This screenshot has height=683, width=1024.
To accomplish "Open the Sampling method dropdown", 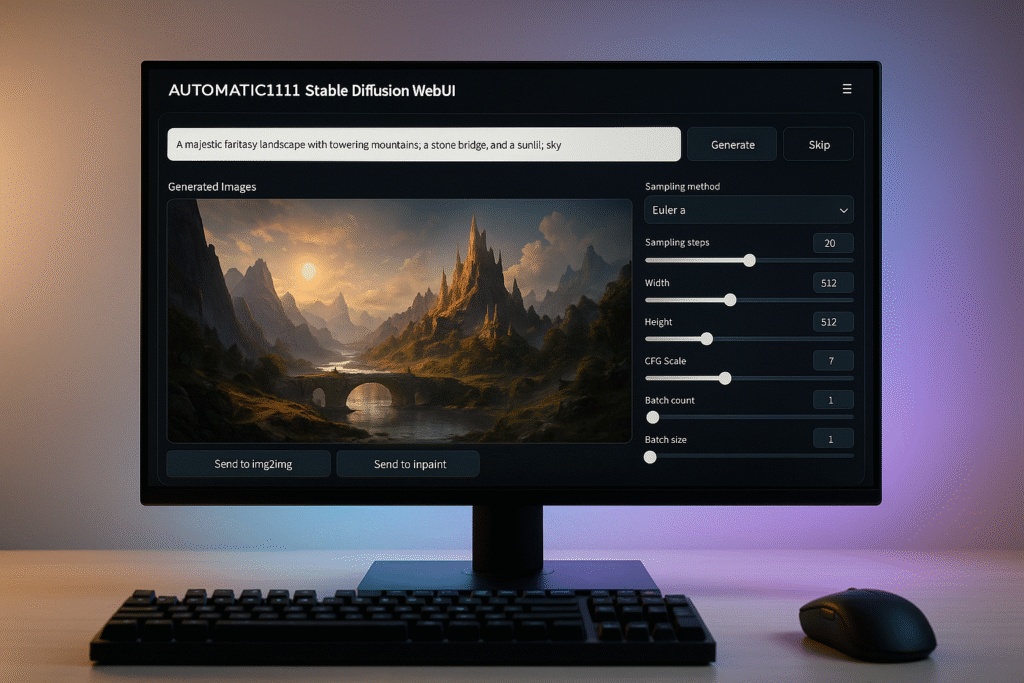I will tap(748, 210).
